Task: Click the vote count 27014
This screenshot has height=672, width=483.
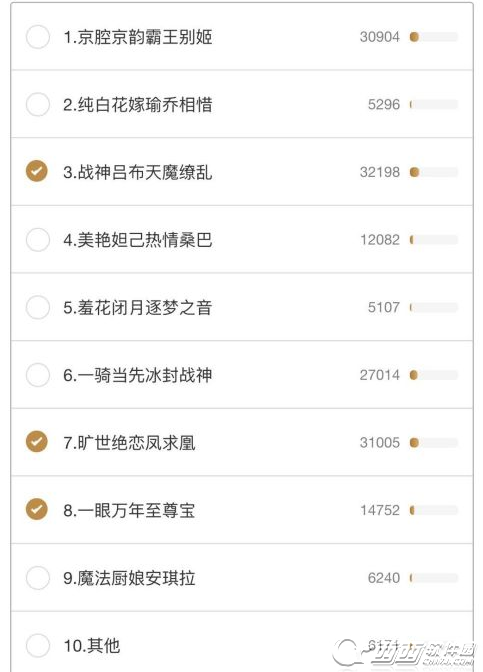Action: point(379,375)
